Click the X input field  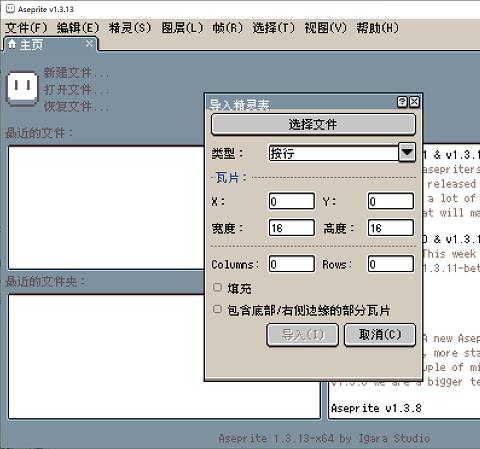coord(292,201)
